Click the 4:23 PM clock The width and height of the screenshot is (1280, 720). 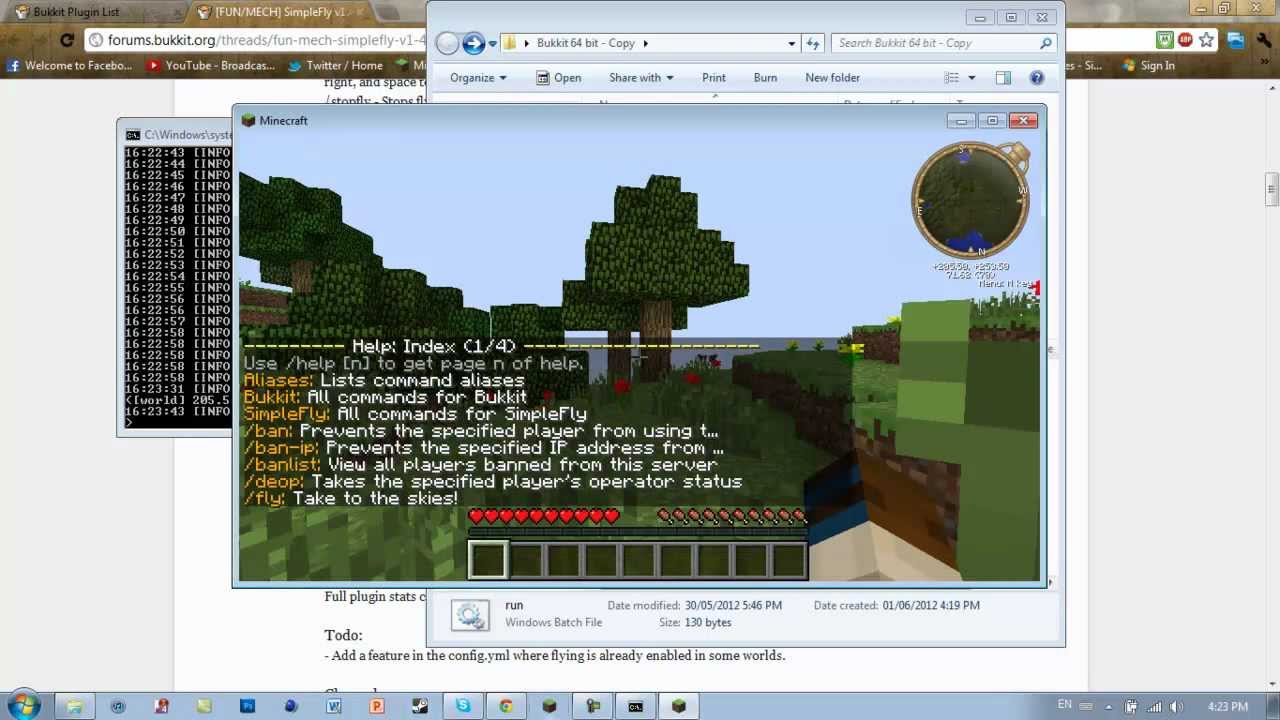1228,706
